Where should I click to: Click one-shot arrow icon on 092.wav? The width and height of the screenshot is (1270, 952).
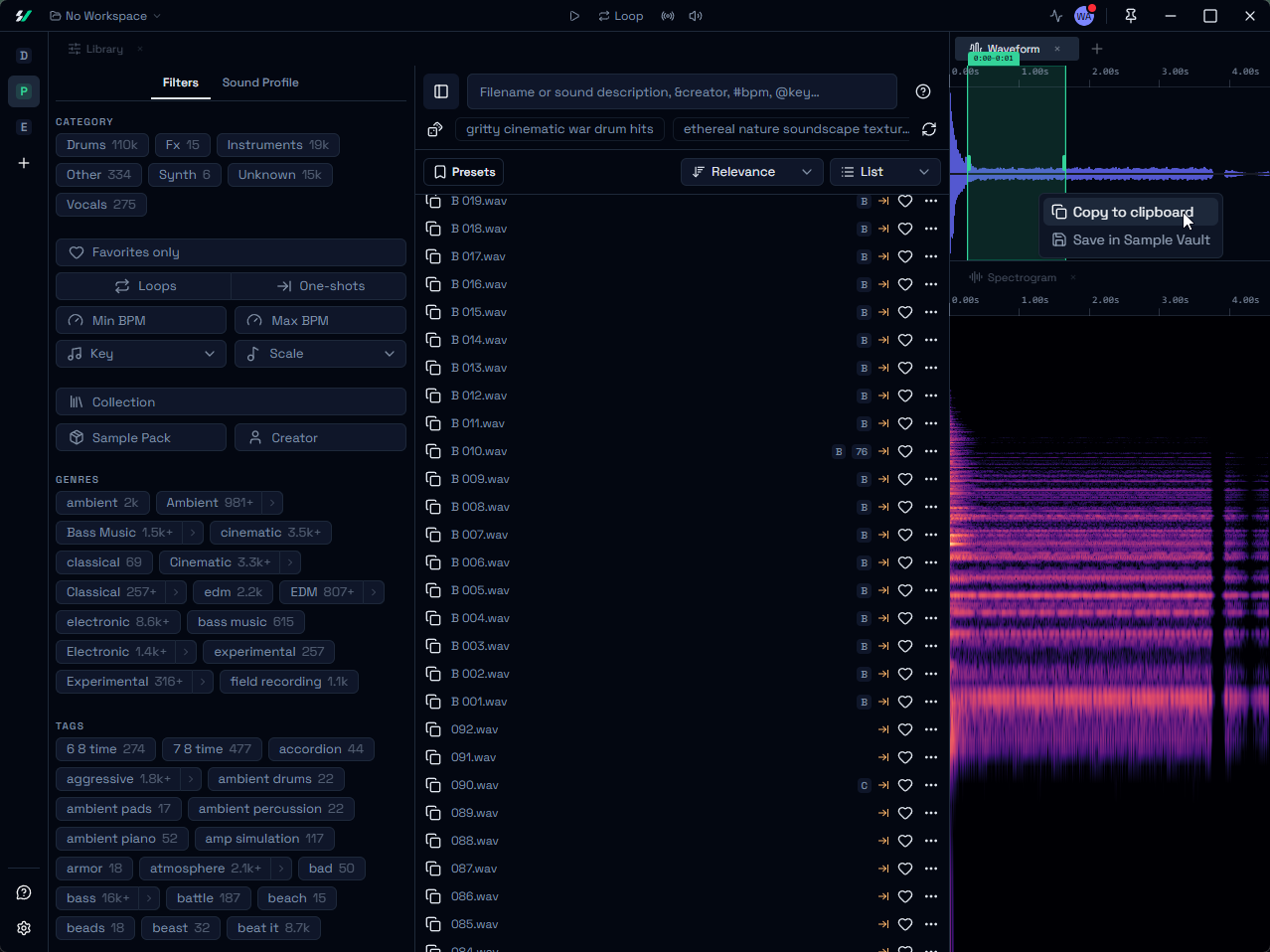883,729
